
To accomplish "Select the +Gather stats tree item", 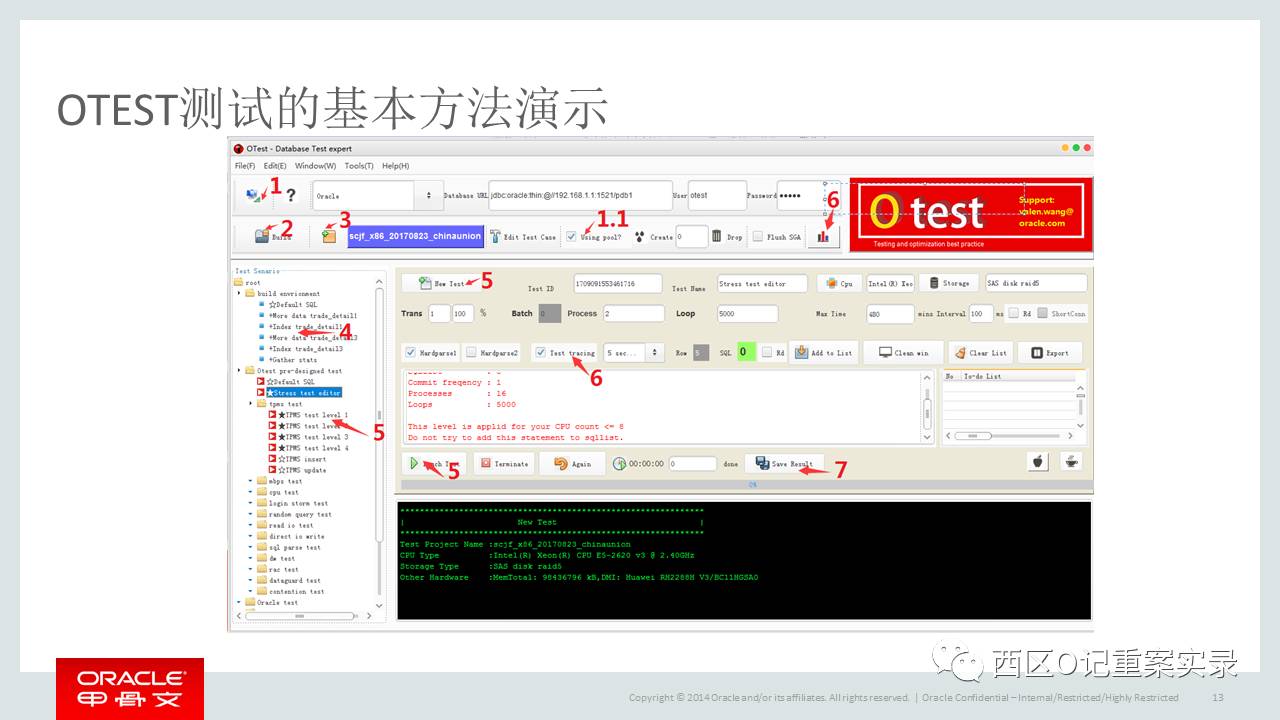I will pyautogui.click(x=293, y=360).
